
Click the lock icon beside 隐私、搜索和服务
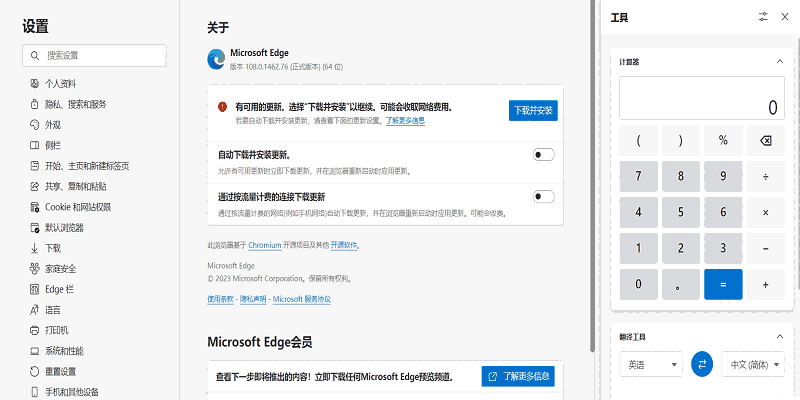[x=35, y=104]
